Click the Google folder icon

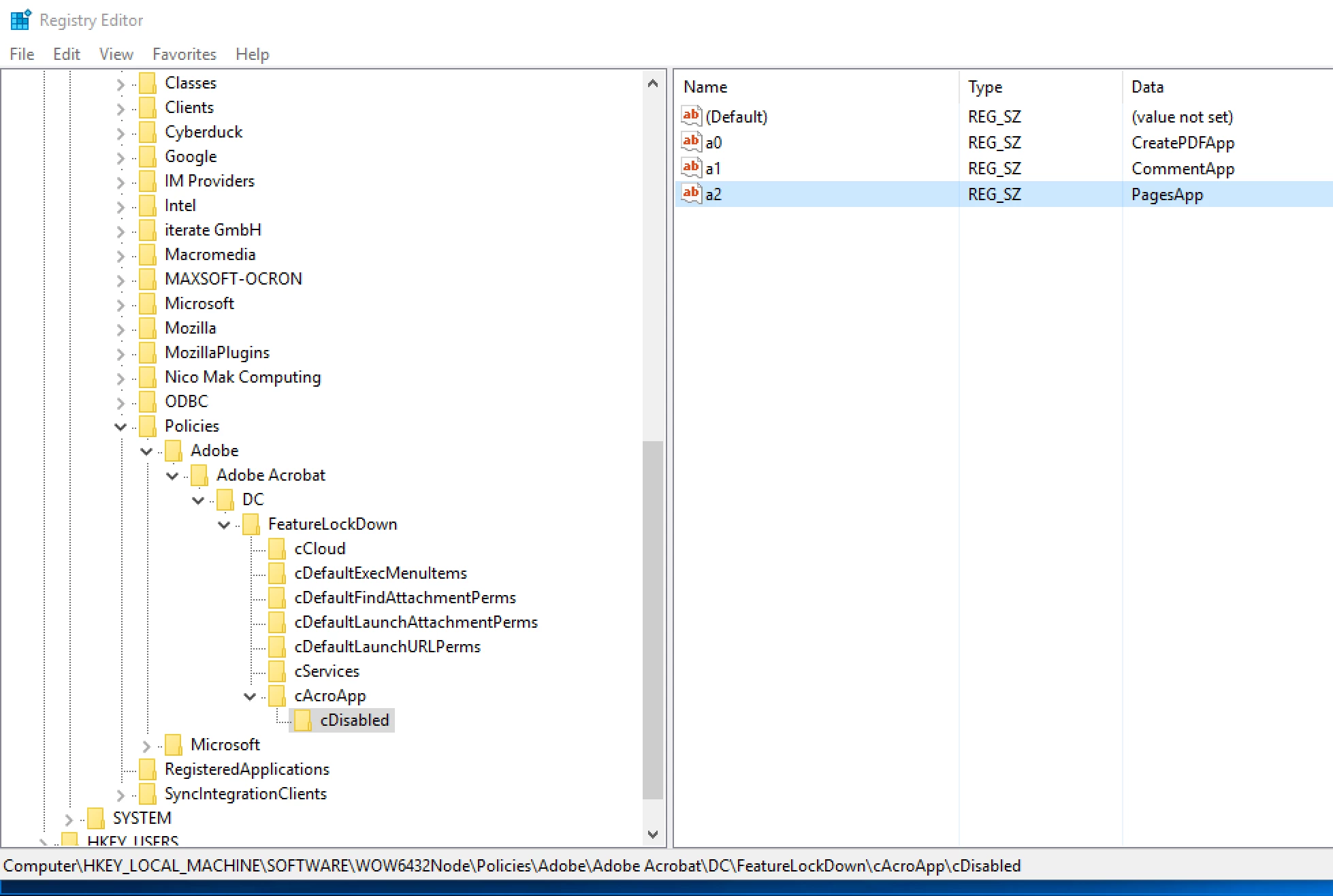147,157
